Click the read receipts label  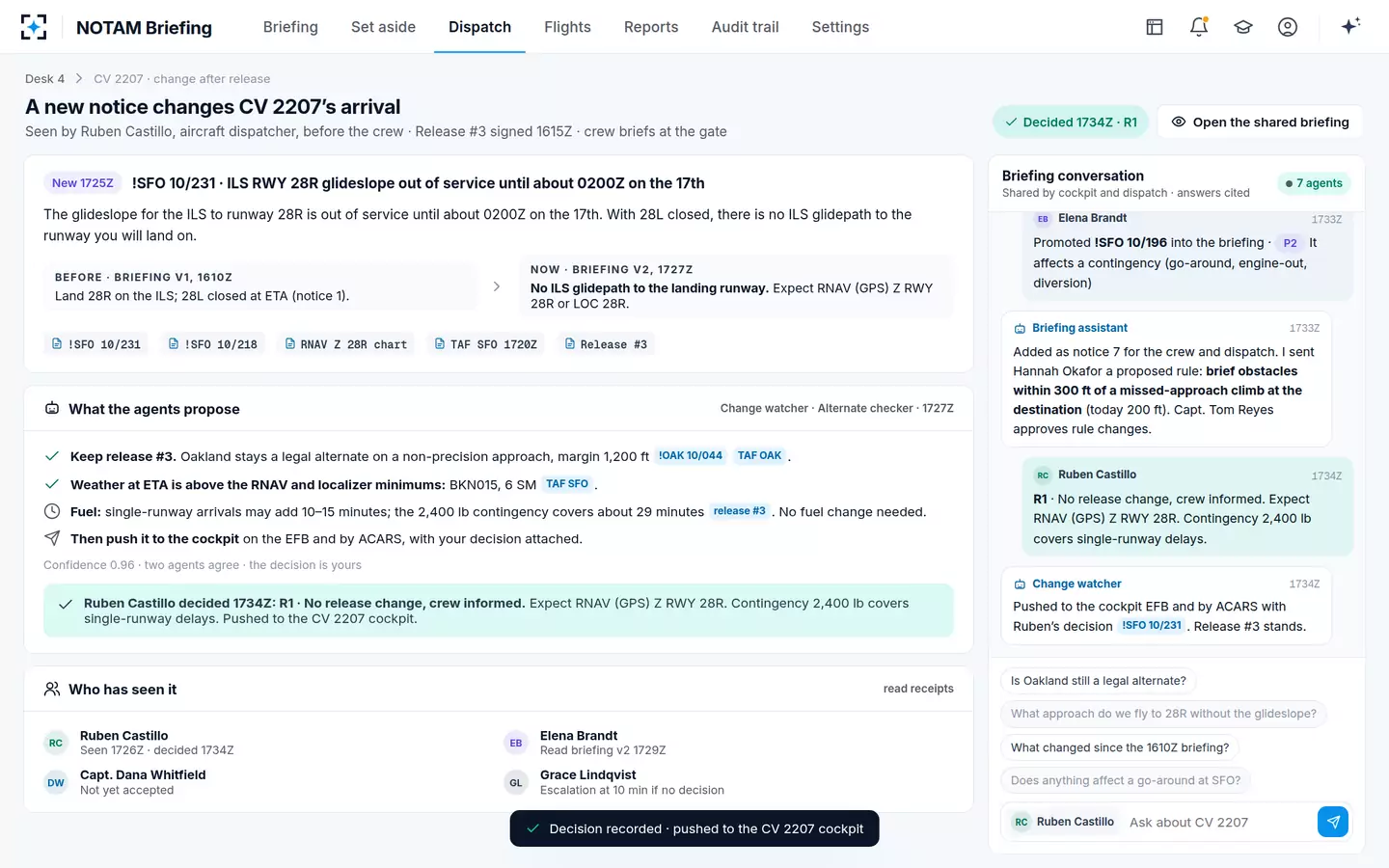coord(918,689)
